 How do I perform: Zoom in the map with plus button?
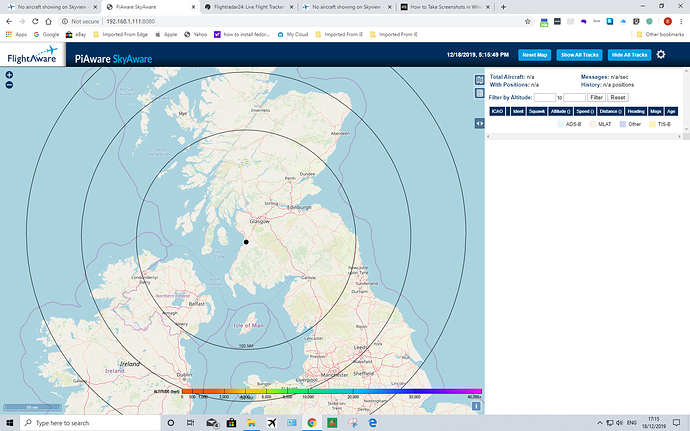coord(9,75)
